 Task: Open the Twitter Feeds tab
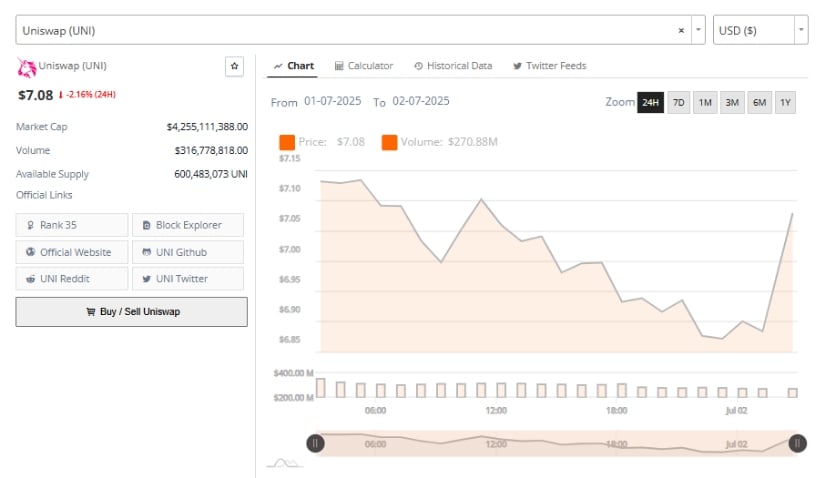pyautogui.click(x=550, y=66)
